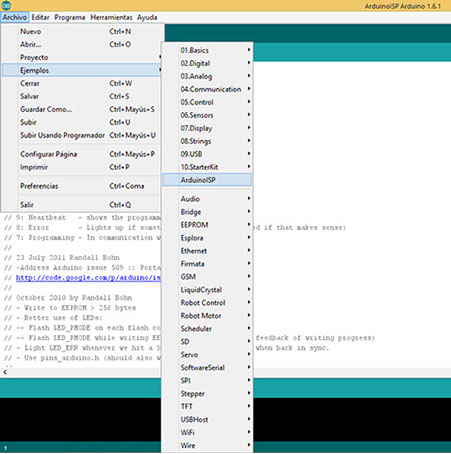Expand Robot Motor examples
Screen dimensions: 451x454
207,316
